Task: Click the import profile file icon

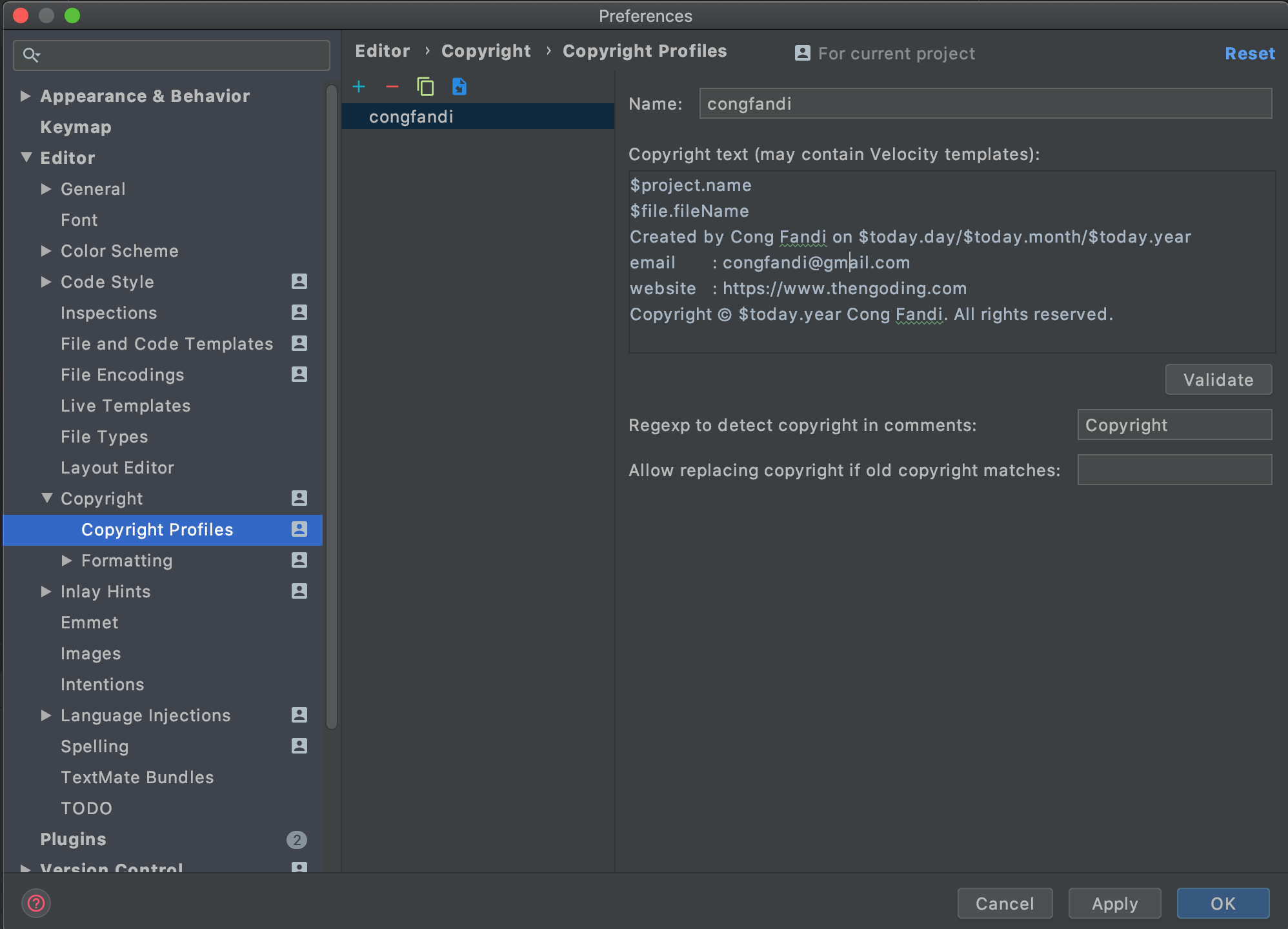Action: pyautogui.click(x=459, y=86)
